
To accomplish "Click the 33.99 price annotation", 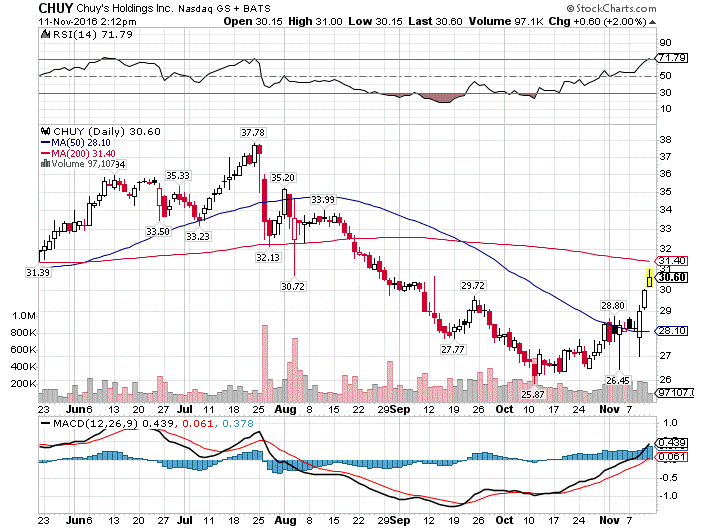I will tap(323, 200).
